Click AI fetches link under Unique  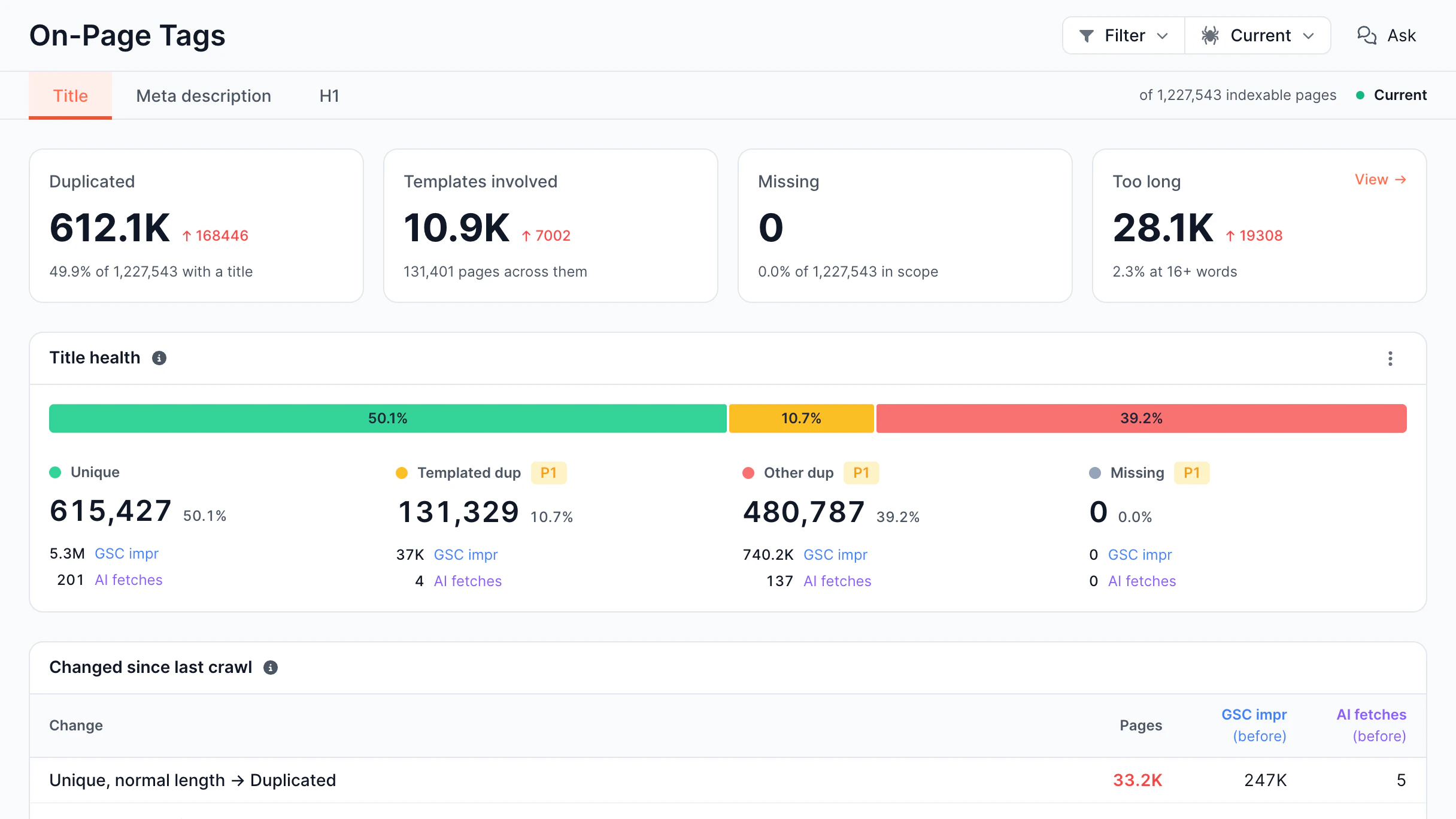[129, 580]
